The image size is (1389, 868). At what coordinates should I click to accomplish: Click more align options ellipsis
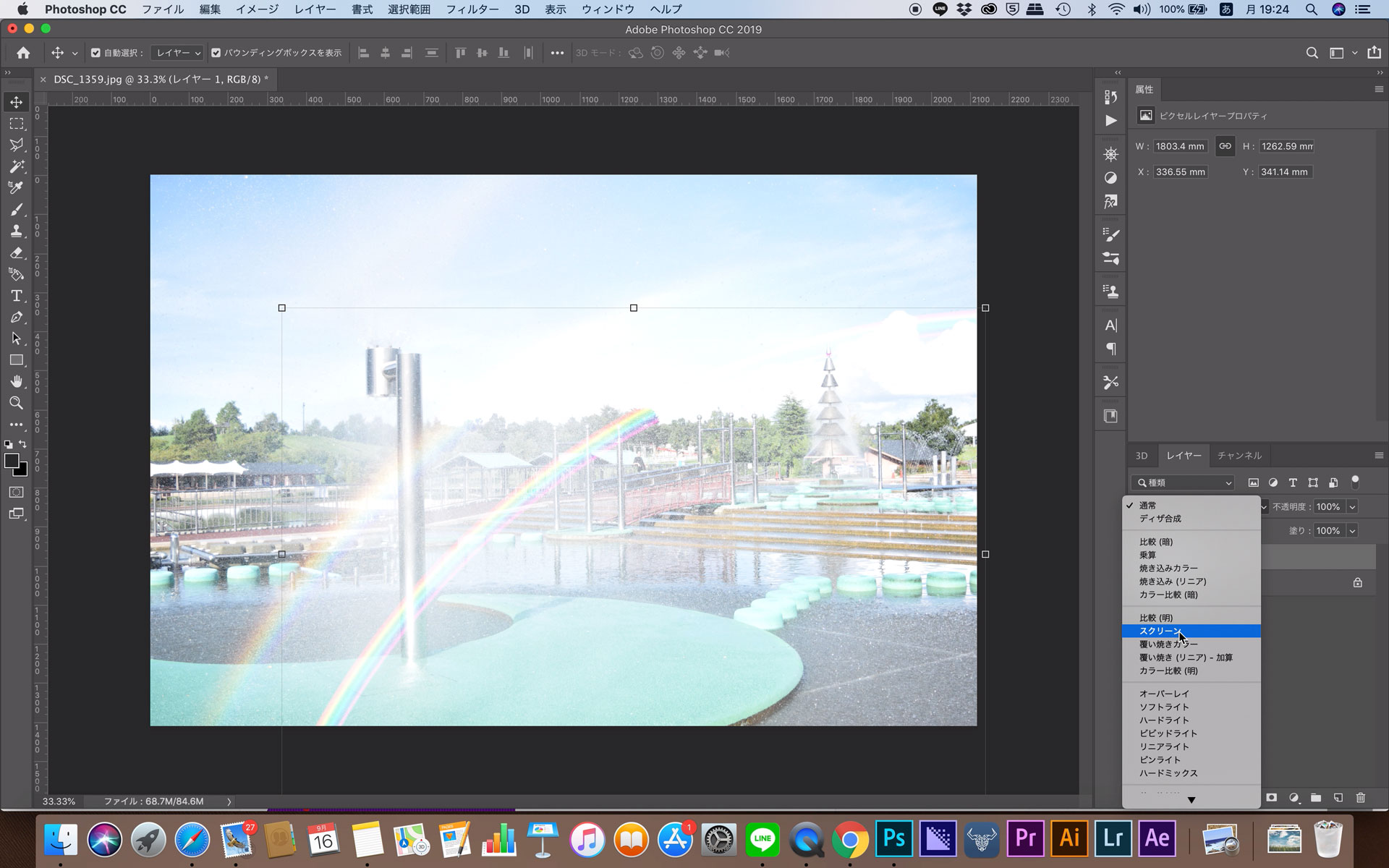556,53
